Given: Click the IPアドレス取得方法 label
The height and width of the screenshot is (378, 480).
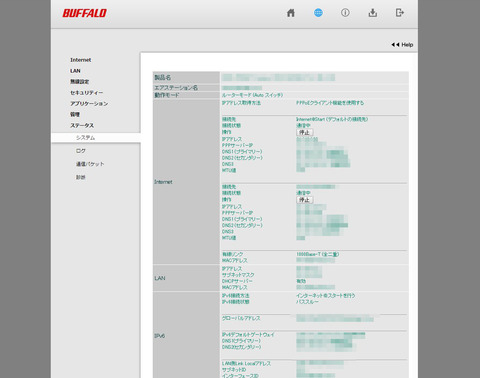Looking at the screenshot, I should (x=241, y=103).
